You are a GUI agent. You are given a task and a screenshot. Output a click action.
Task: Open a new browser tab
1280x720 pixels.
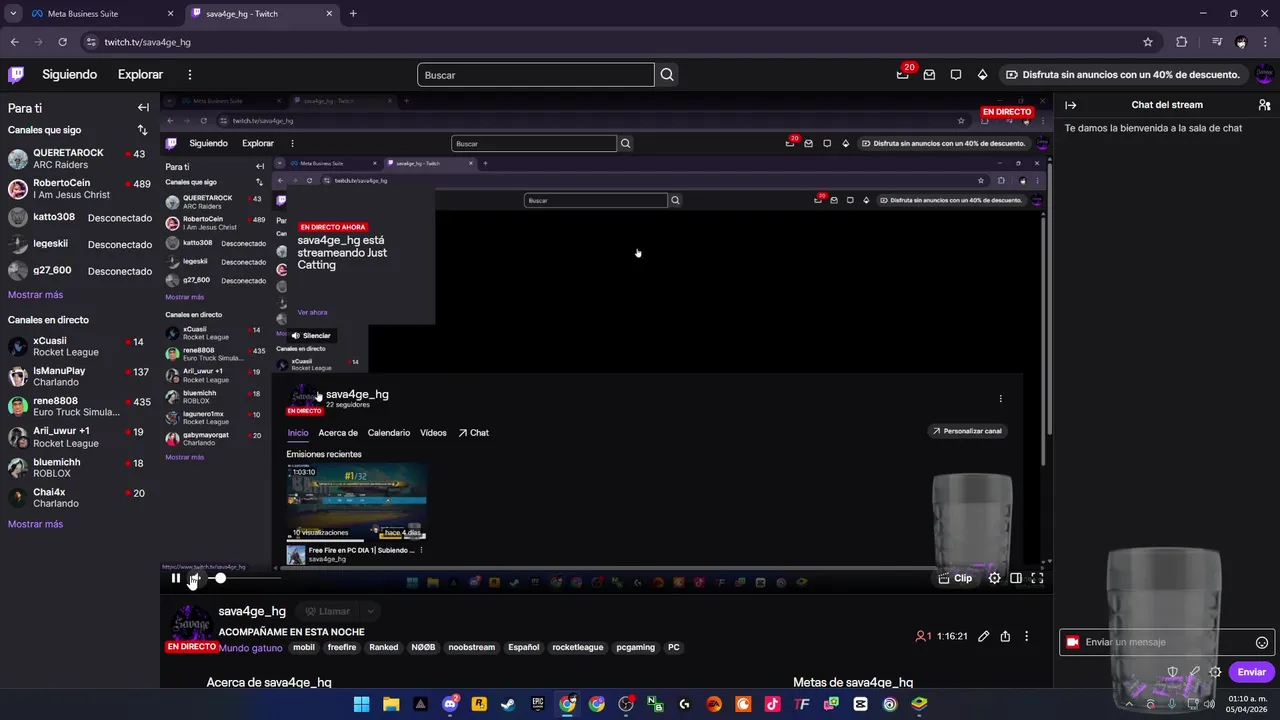pyautogui.click(x=353, y=14)
